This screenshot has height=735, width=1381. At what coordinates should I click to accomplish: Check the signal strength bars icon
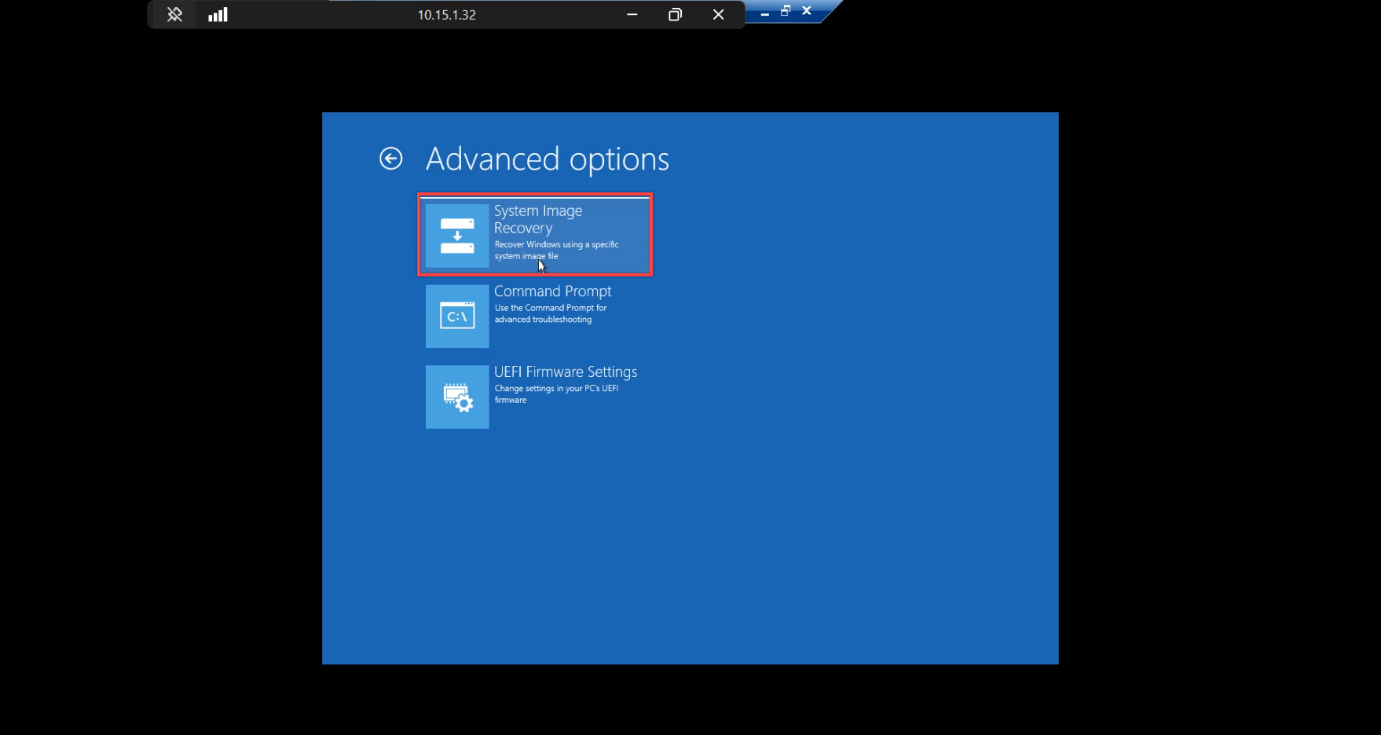[x=218, y=14]
